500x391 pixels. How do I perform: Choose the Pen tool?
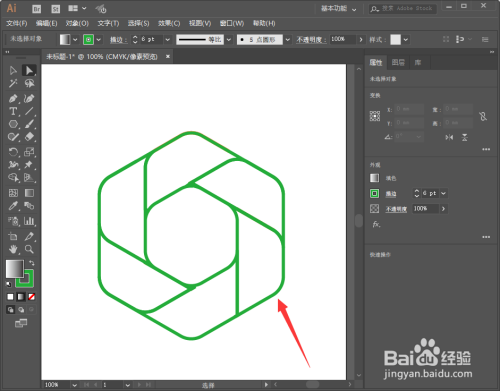[x=13, y=99]
